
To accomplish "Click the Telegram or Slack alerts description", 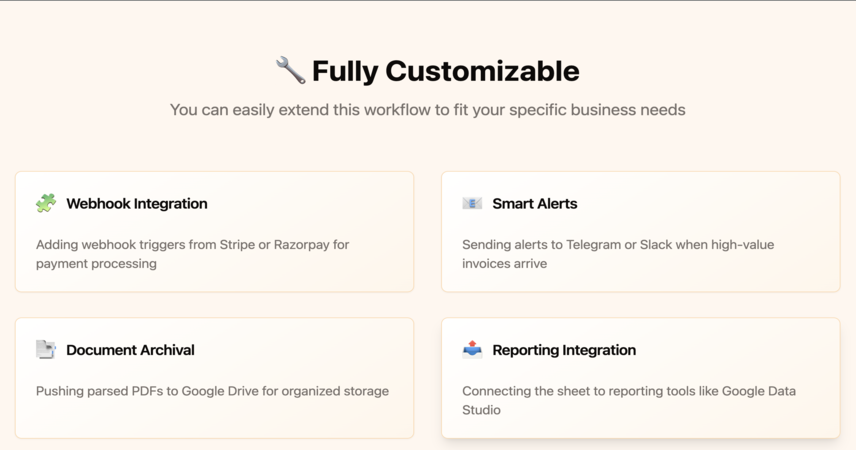I will 618,254.
